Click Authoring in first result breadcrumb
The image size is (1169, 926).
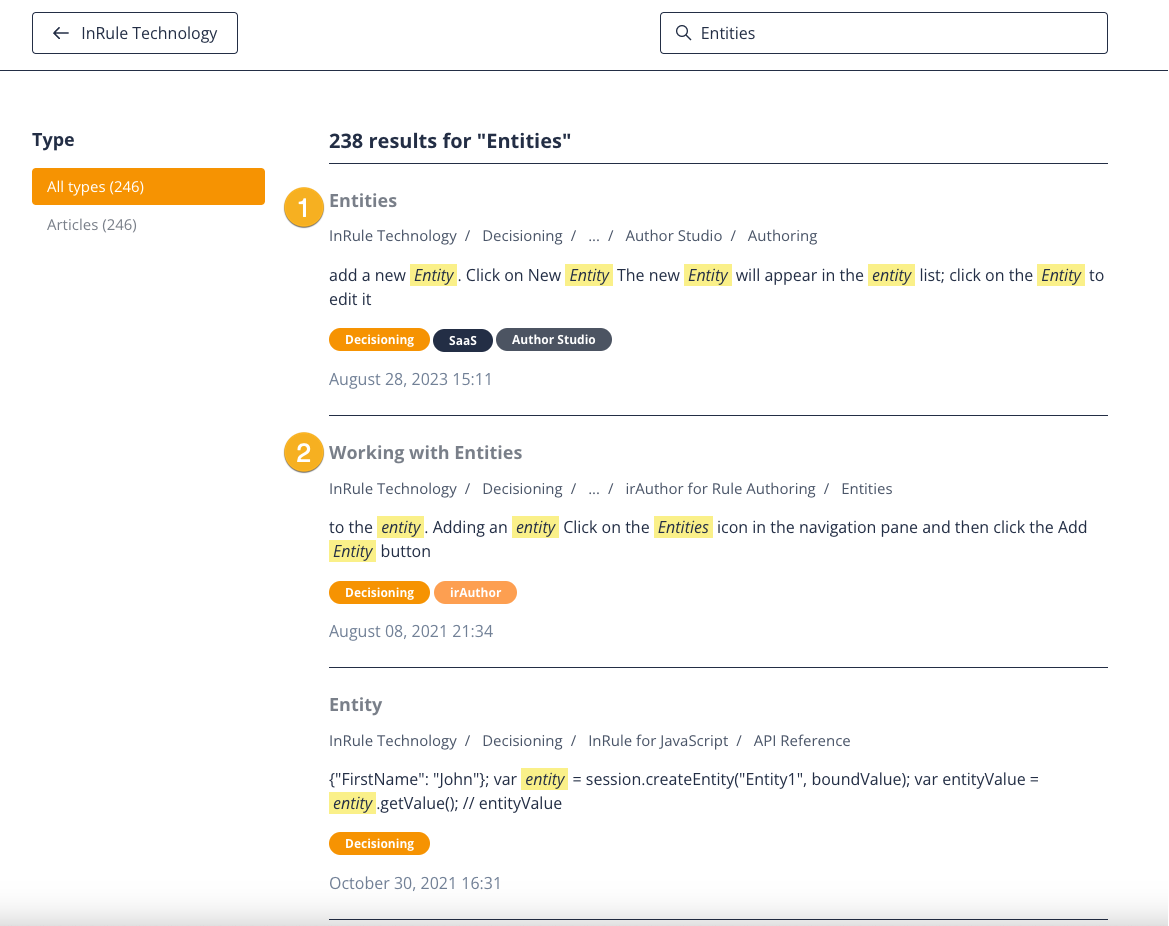pos(782,236)
